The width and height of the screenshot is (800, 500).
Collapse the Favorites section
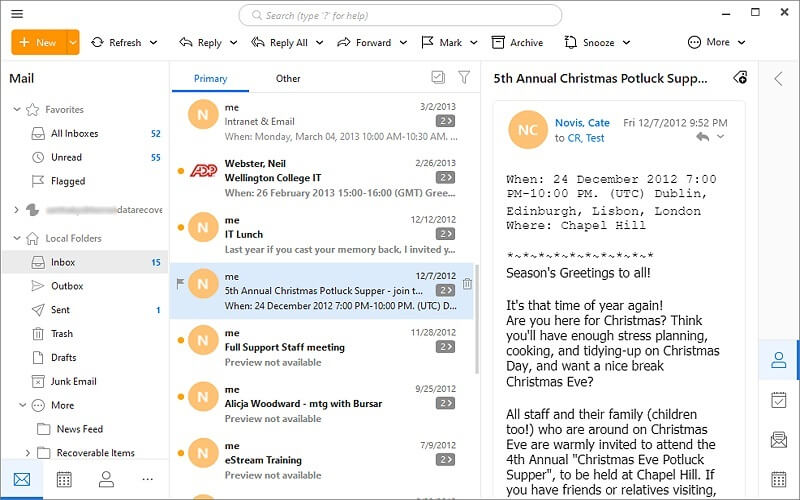pos(17,109)
